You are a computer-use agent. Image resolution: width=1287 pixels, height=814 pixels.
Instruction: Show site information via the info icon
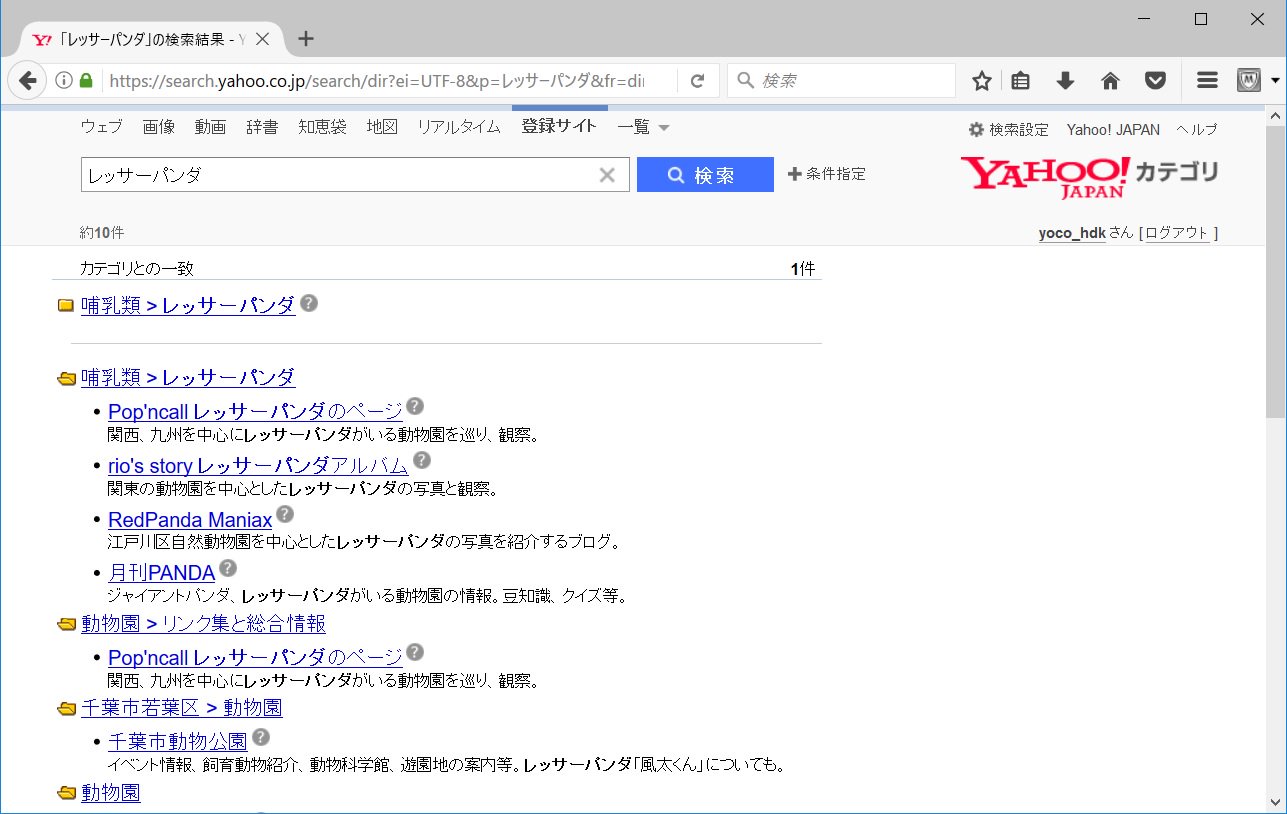[x=64, y=81]
